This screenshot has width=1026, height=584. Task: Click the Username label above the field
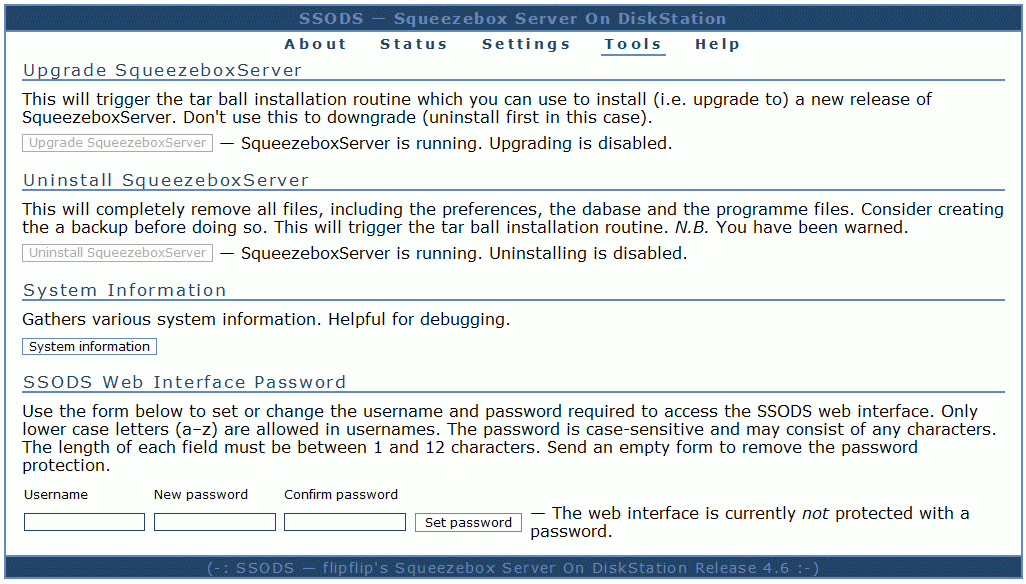click(56, 495)
